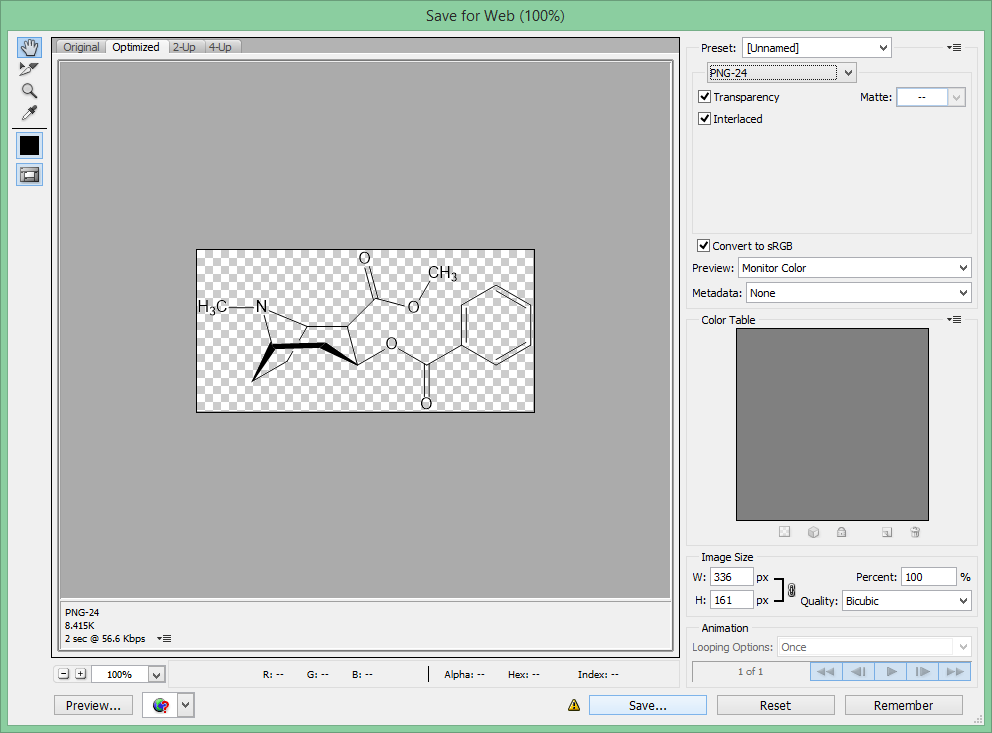Expand the Metadata dropdown
Image resolution: width=992 pixels, height=733 pixels.
[x=859, y=293]
